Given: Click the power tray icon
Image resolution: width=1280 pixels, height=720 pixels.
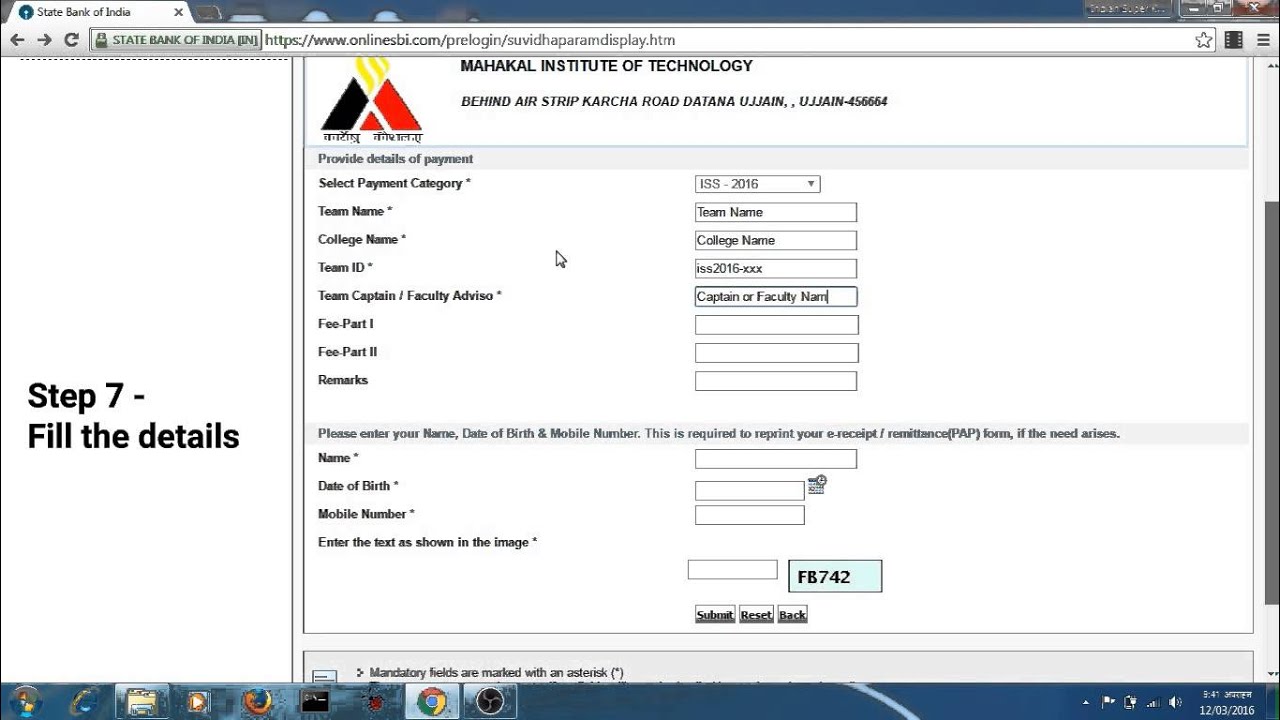Looking at the screenshot, I should coord(1130,702).
